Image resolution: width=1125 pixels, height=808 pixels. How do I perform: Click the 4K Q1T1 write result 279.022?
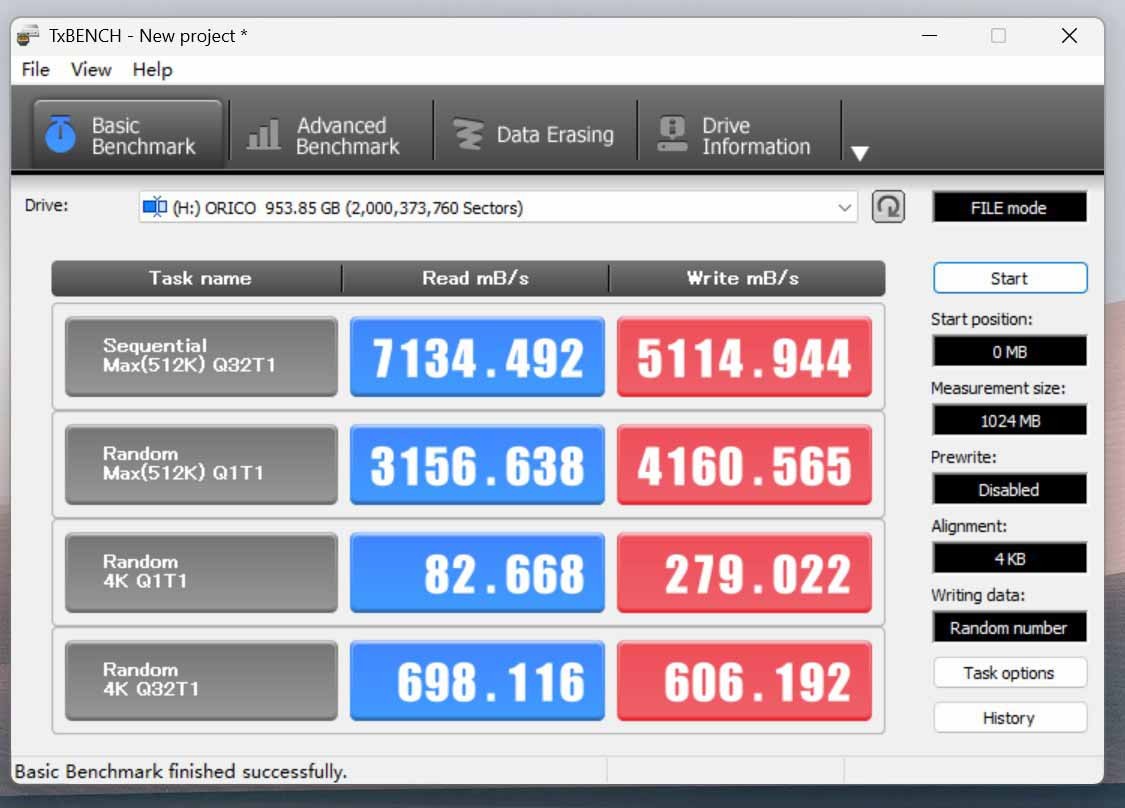tap(744, 572)
